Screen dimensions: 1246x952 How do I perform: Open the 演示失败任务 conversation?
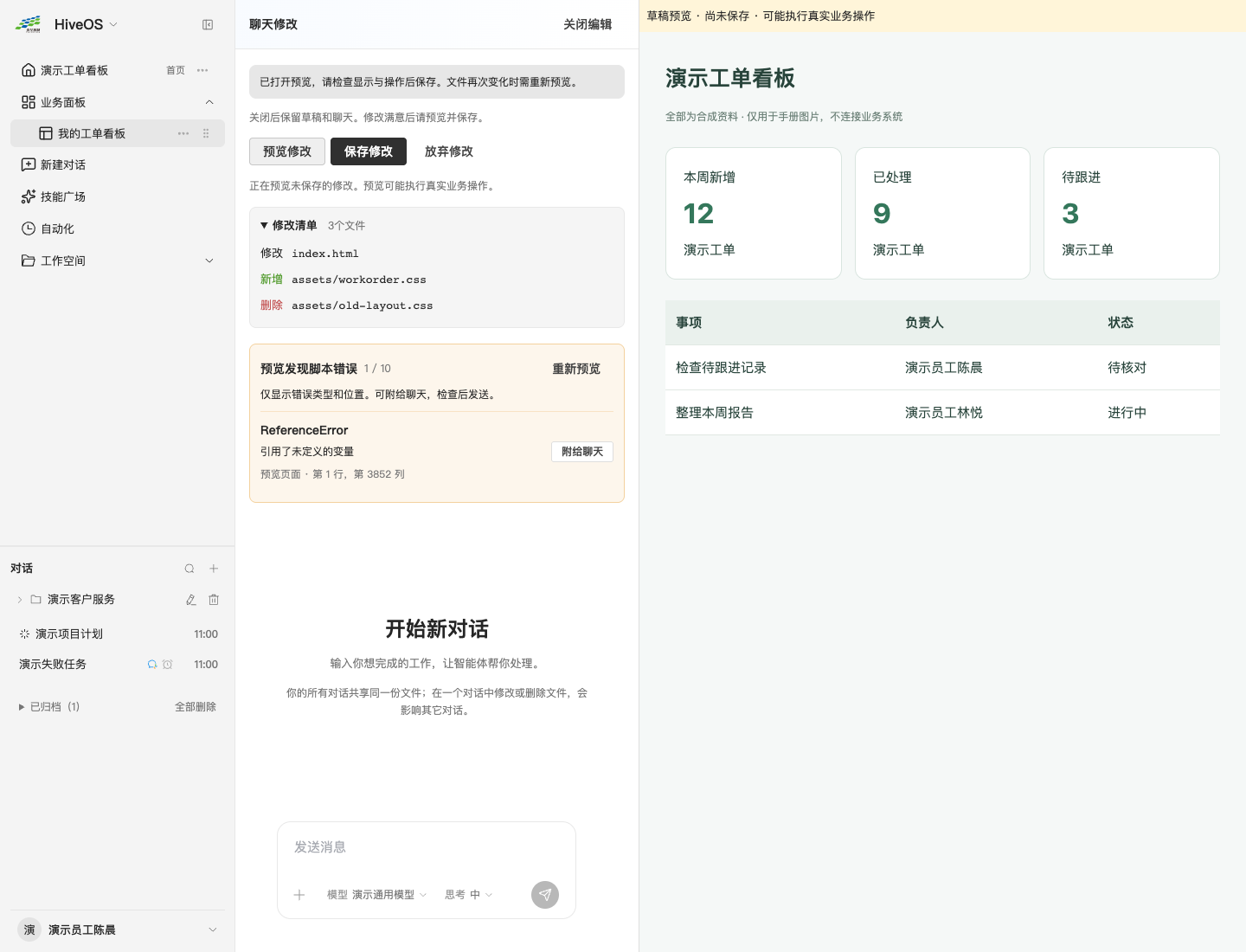(118, 665)
